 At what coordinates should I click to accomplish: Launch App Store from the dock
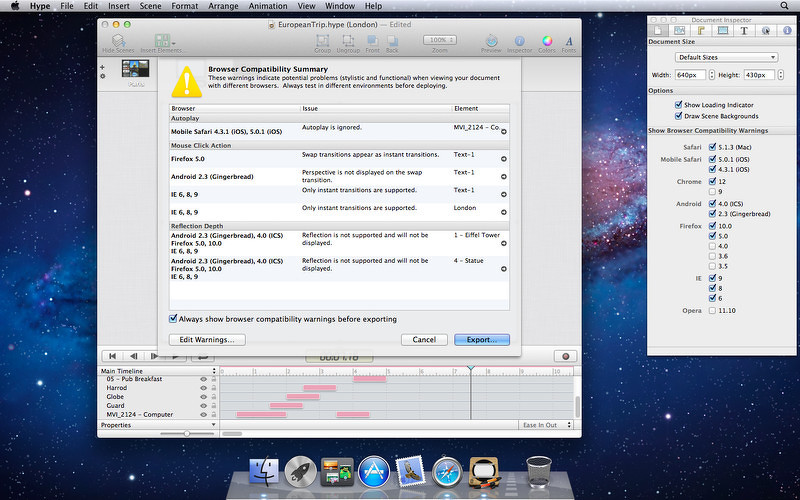(x=374, y=472)
